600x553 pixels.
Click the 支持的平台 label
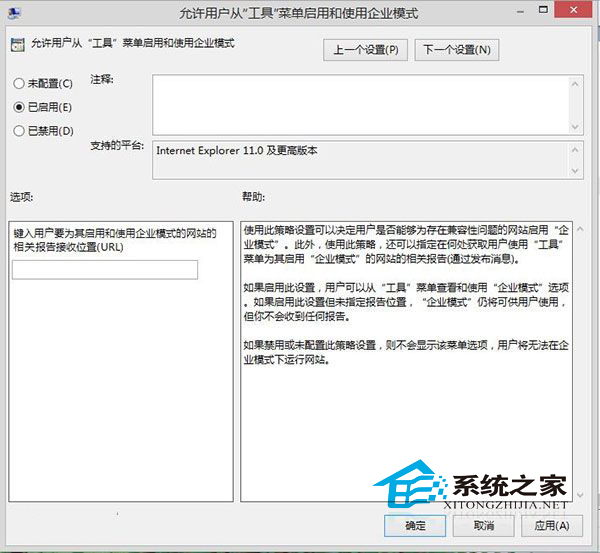(117, 145)
